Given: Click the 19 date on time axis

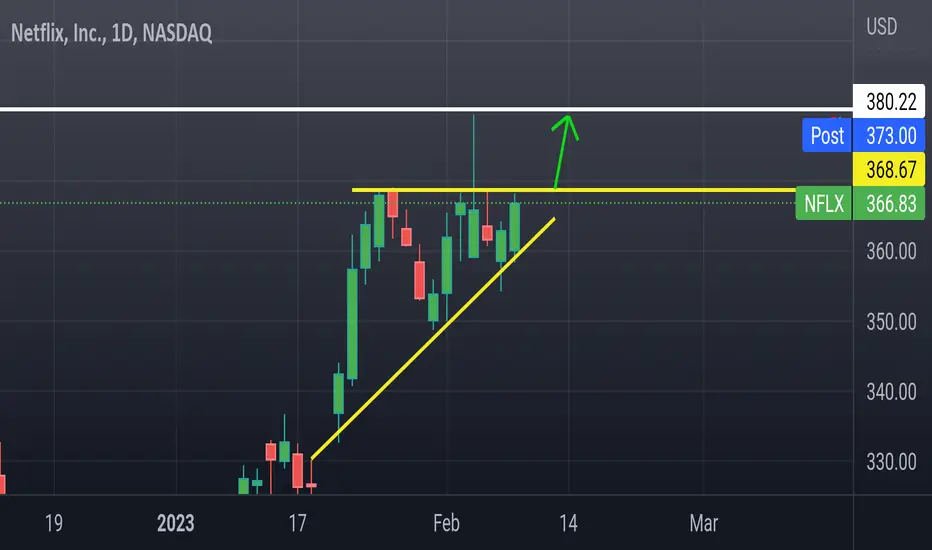Looking at the screenshot, I should coord(53,523).
